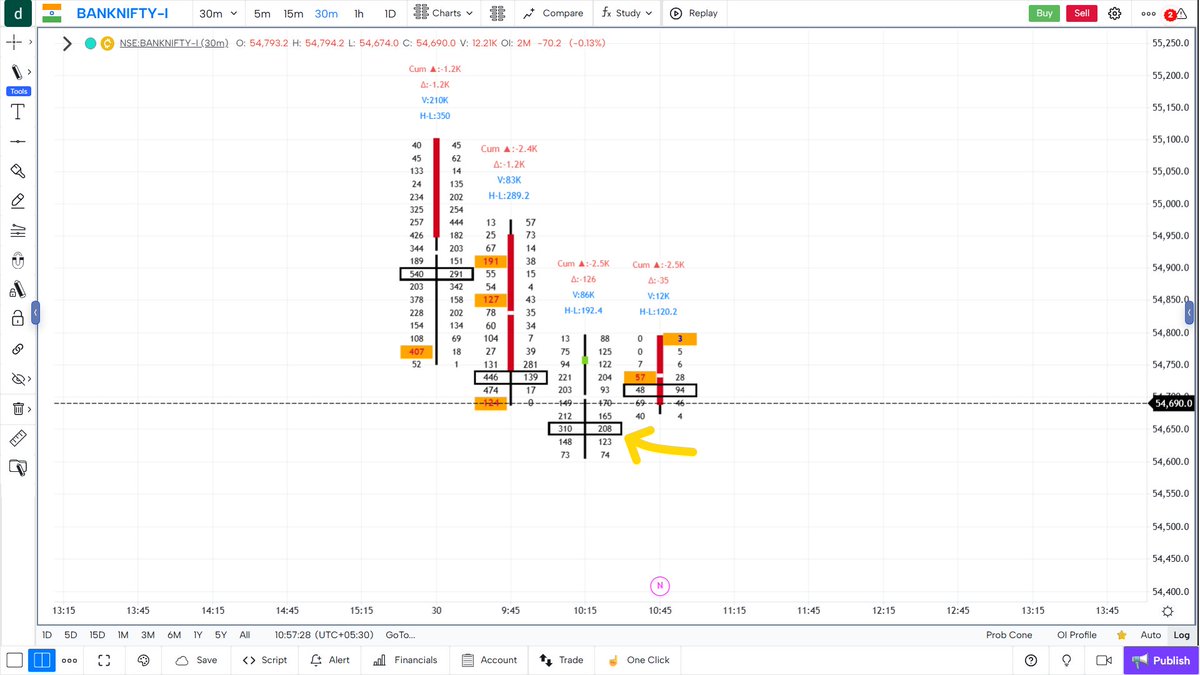Click the bottom-most left toolbar icon
1200x675 pixels.
click(17, 467)
